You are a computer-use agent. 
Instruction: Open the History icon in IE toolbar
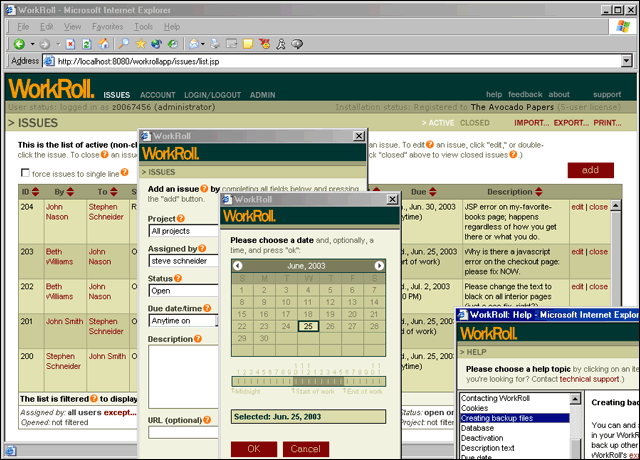(173, 44)
